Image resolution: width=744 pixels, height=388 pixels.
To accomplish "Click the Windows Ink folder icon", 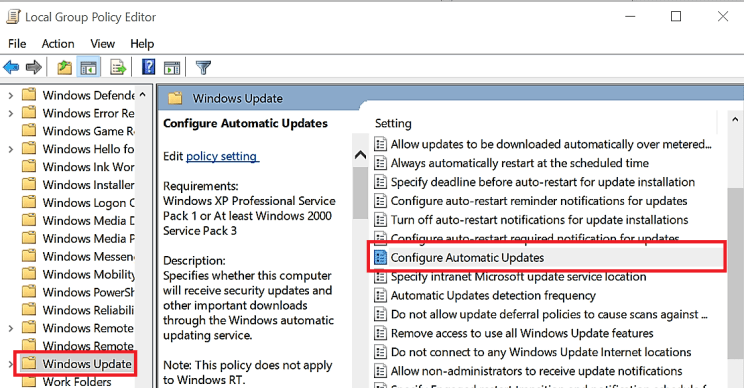I will tap(29, 166).
